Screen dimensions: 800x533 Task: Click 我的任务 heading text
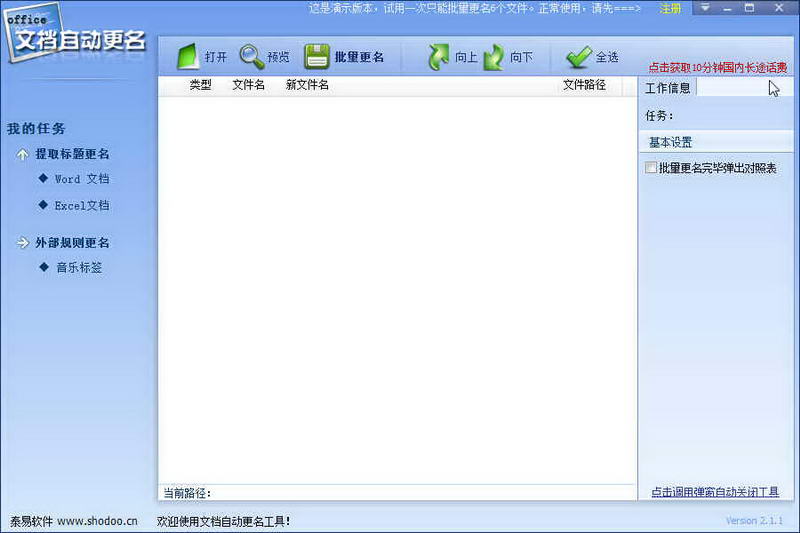coord(36,129)
